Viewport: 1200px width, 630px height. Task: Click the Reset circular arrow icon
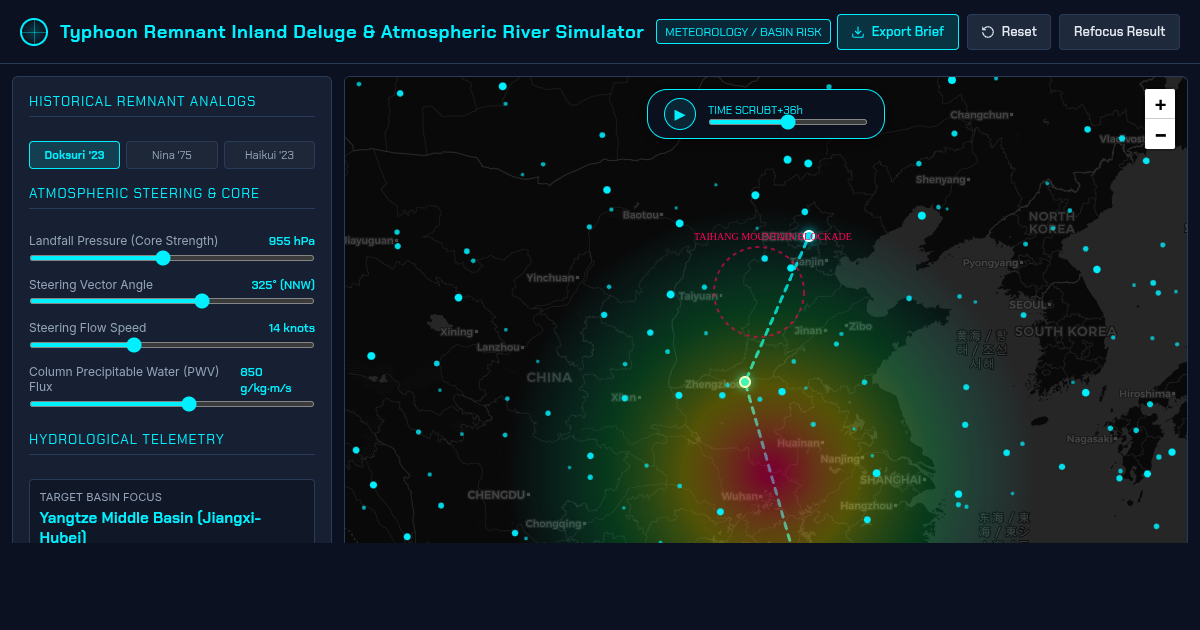988,32
